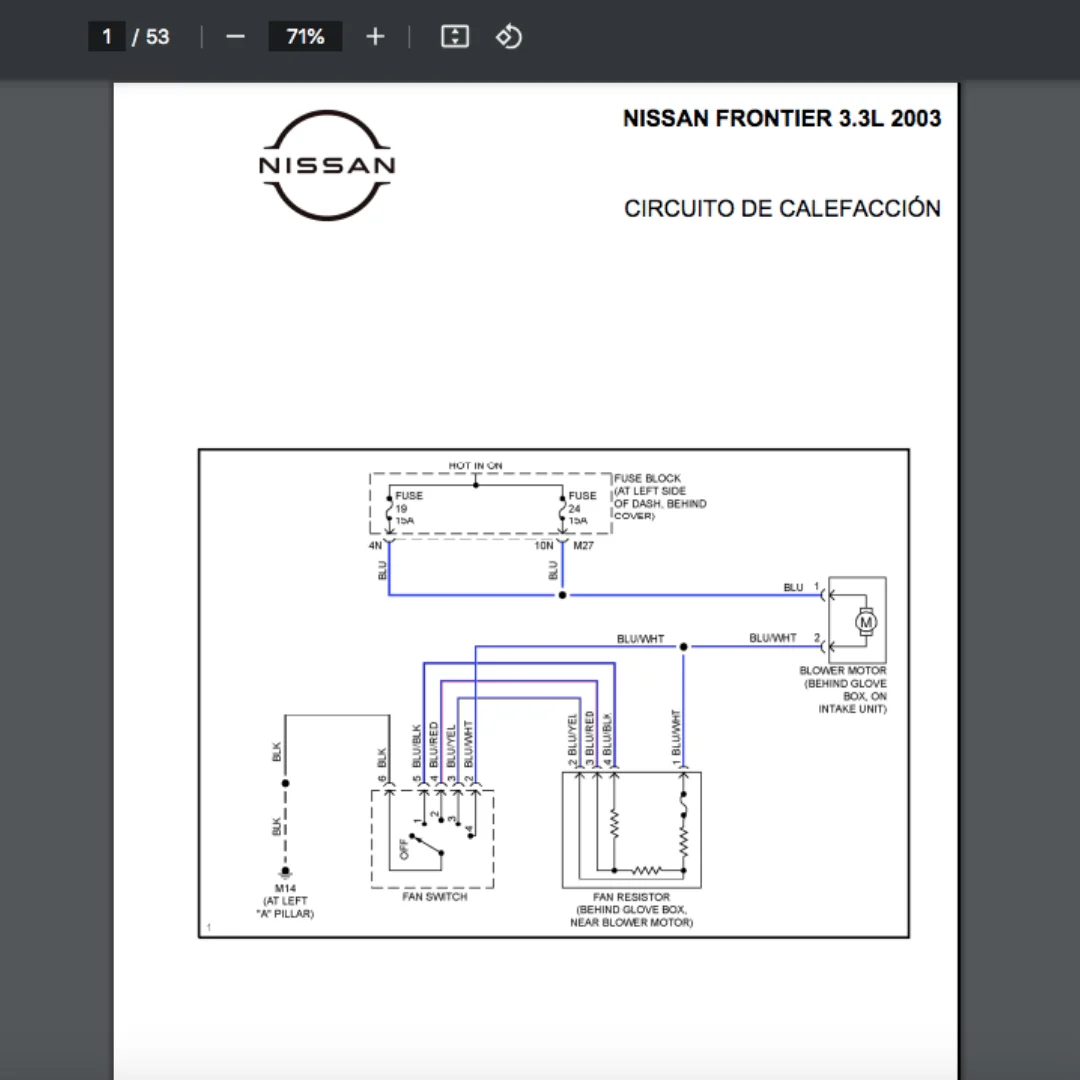This screenshot has width=1080, height=1080.
Task: Click the FUSE BLOCK description text
Action: point(660,497)
